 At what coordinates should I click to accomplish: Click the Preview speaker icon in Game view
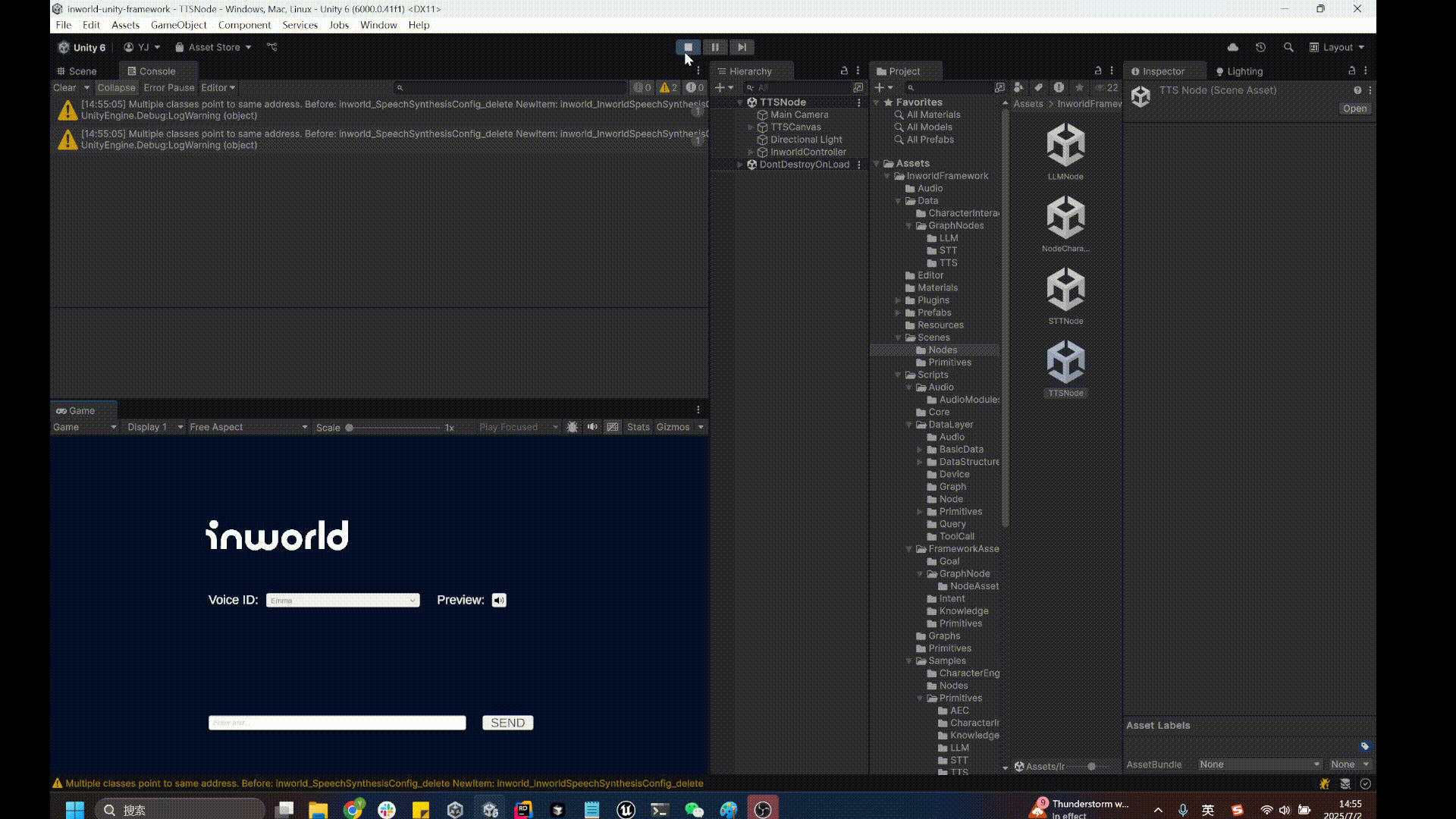[x=499, y=600]
